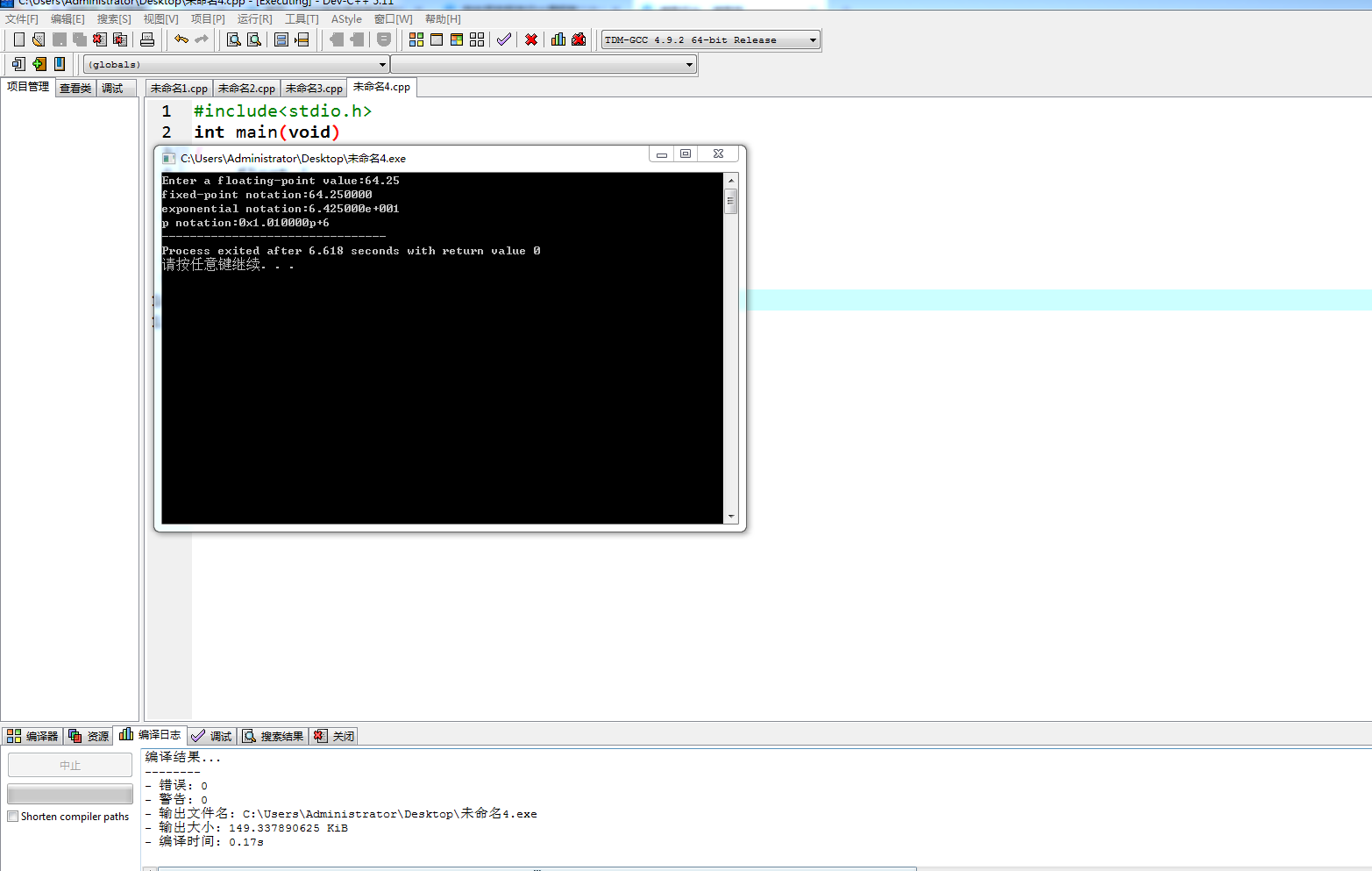Click the Close file toolbar icon
The image size is (1372, 871).
coord(100,39)
